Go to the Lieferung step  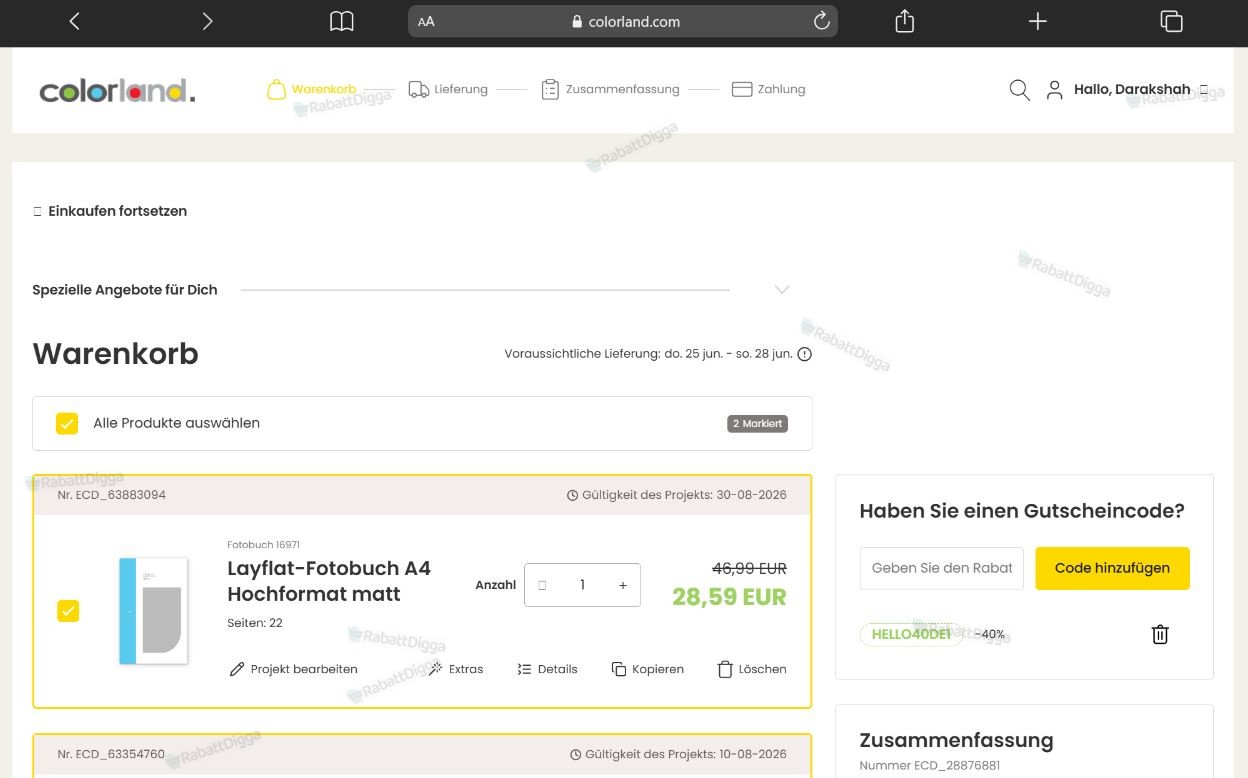coord(448,89)
